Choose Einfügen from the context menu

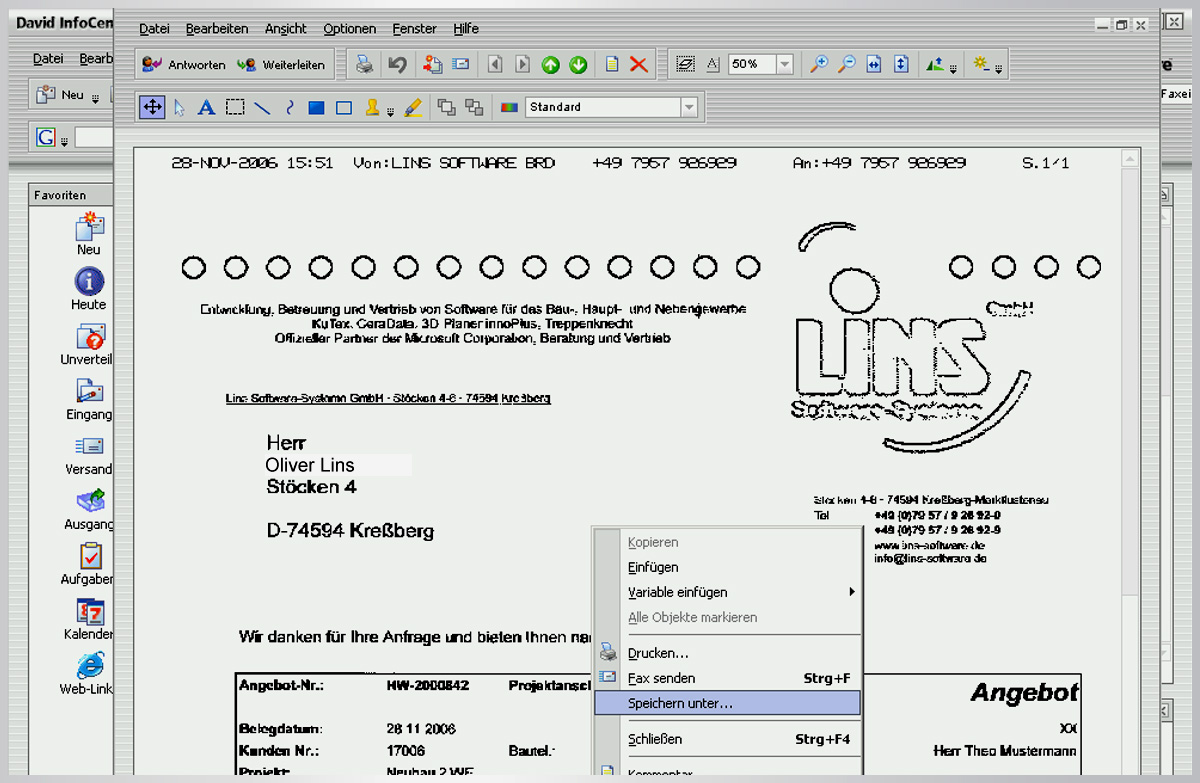[727, 567]
